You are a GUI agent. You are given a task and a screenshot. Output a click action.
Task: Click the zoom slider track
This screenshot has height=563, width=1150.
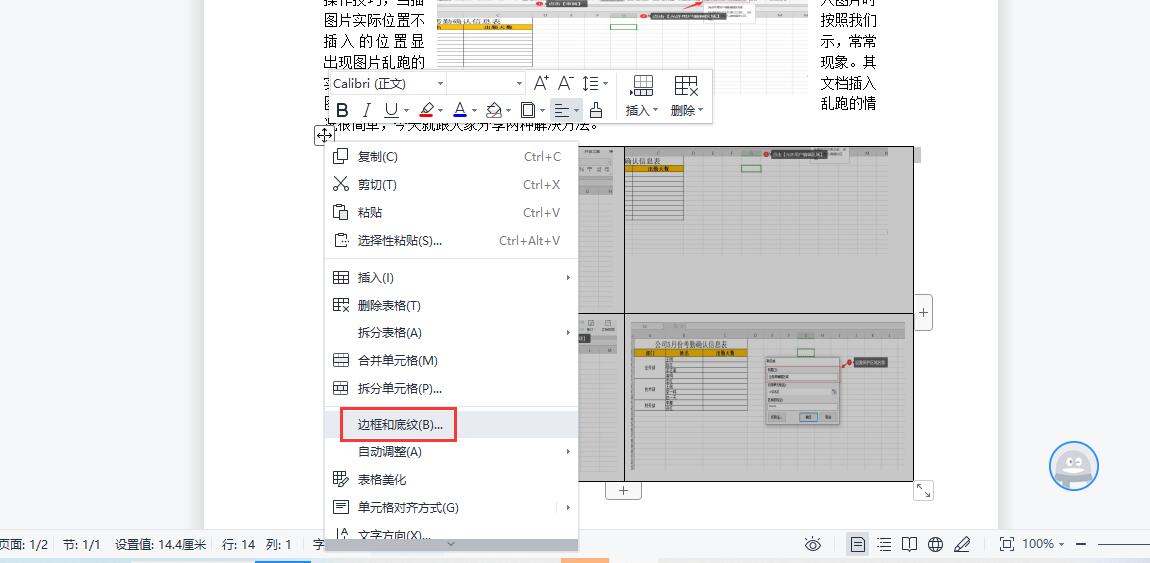1124,544
